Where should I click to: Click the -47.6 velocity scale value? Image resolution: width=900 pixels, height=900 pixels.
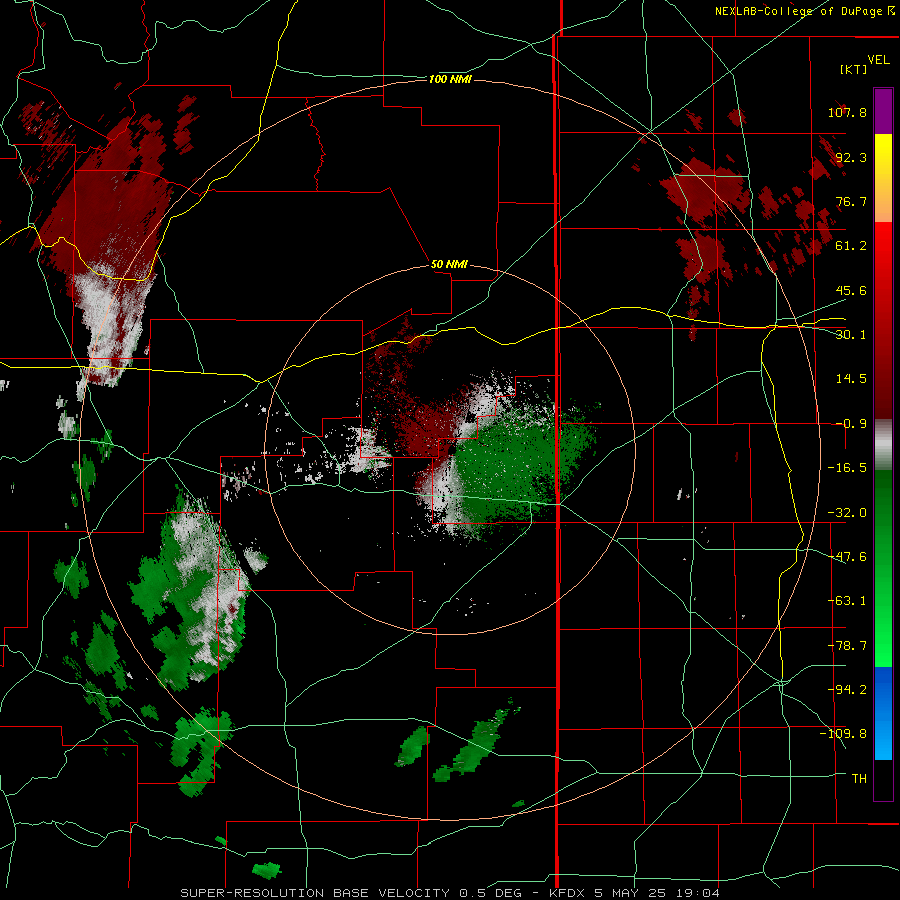coord(847,557)
